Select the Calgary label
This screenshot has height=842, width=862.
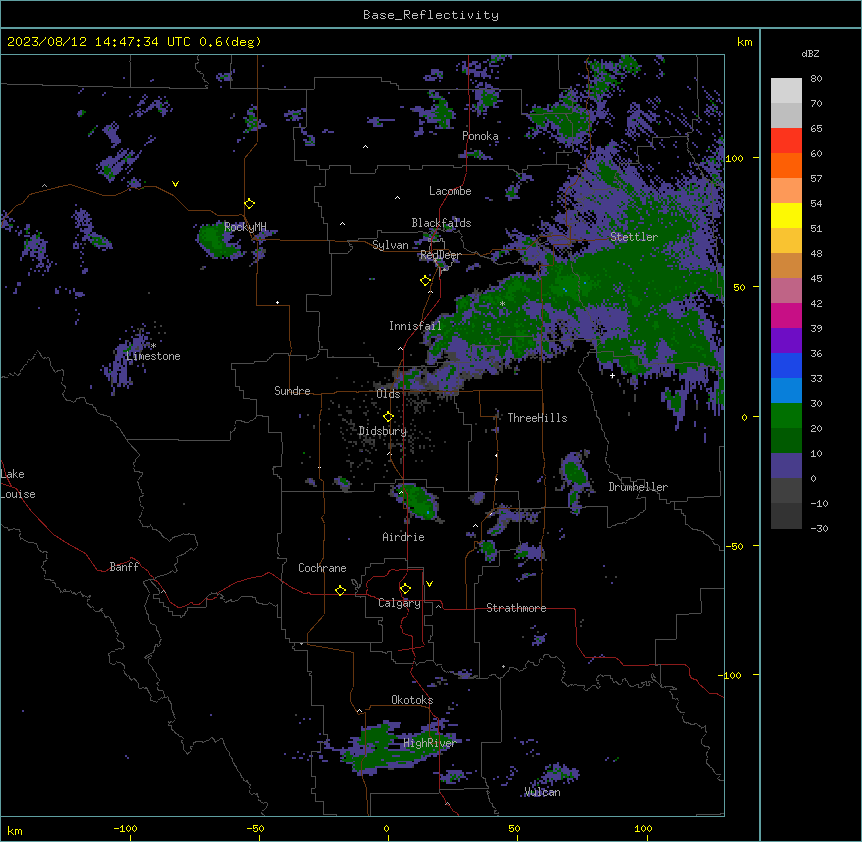pos(400,603)
